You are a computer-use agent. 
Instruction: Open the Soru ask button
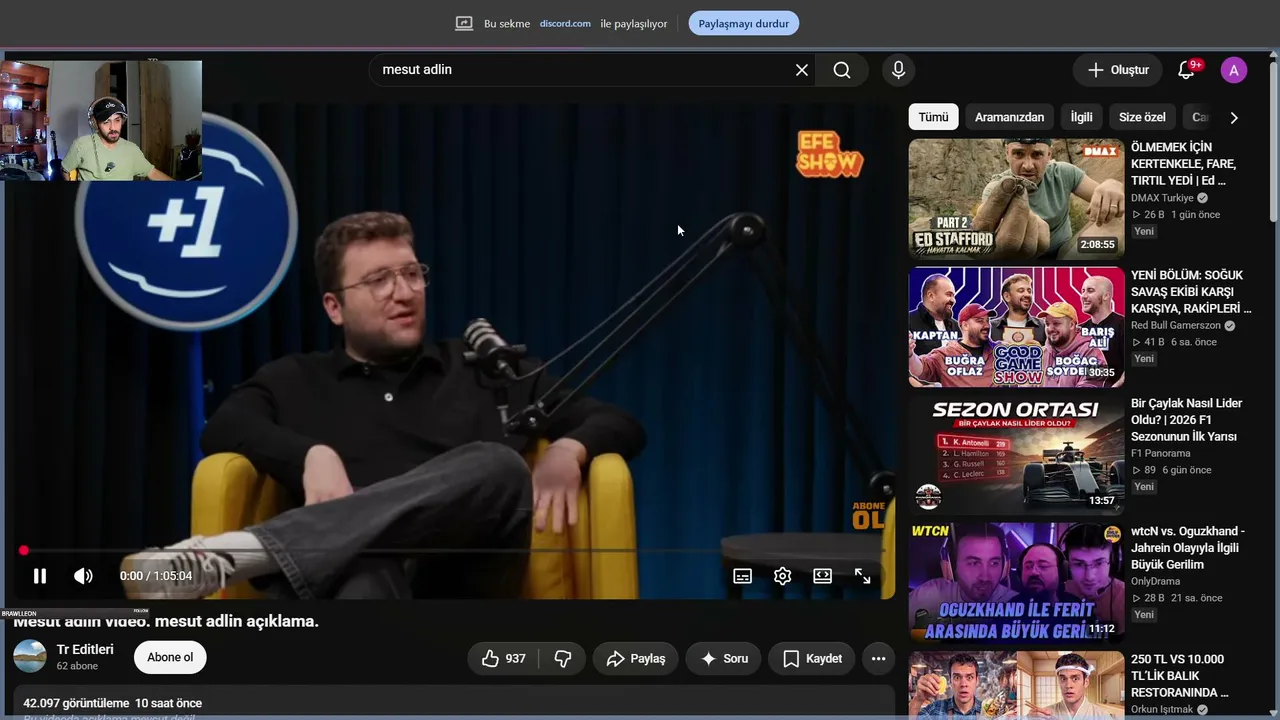(x=724, y=659)
